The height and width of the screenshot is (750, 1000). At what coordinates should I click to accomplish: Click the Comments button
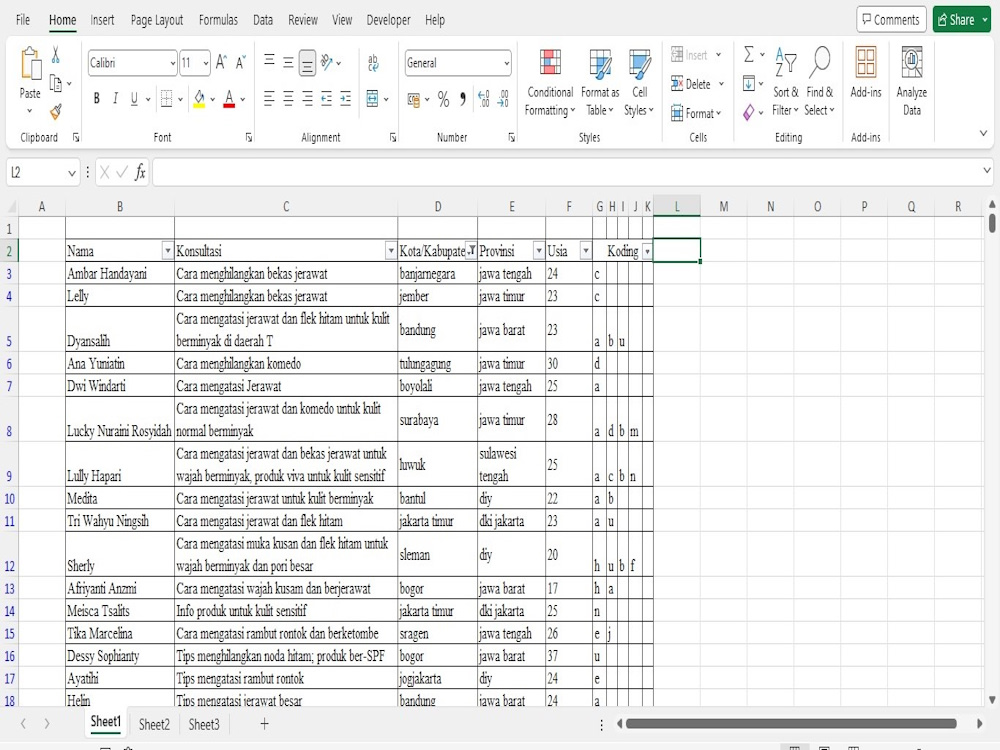890,20
